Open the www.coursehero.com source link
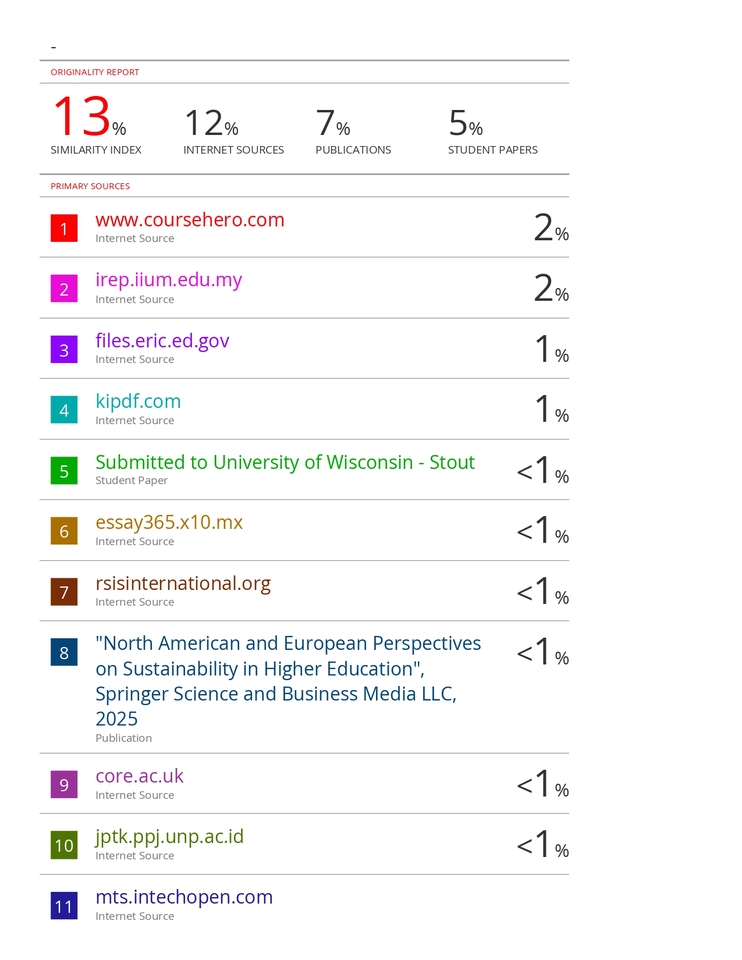Viewport: 742px width, 960px height. [190, 220]
